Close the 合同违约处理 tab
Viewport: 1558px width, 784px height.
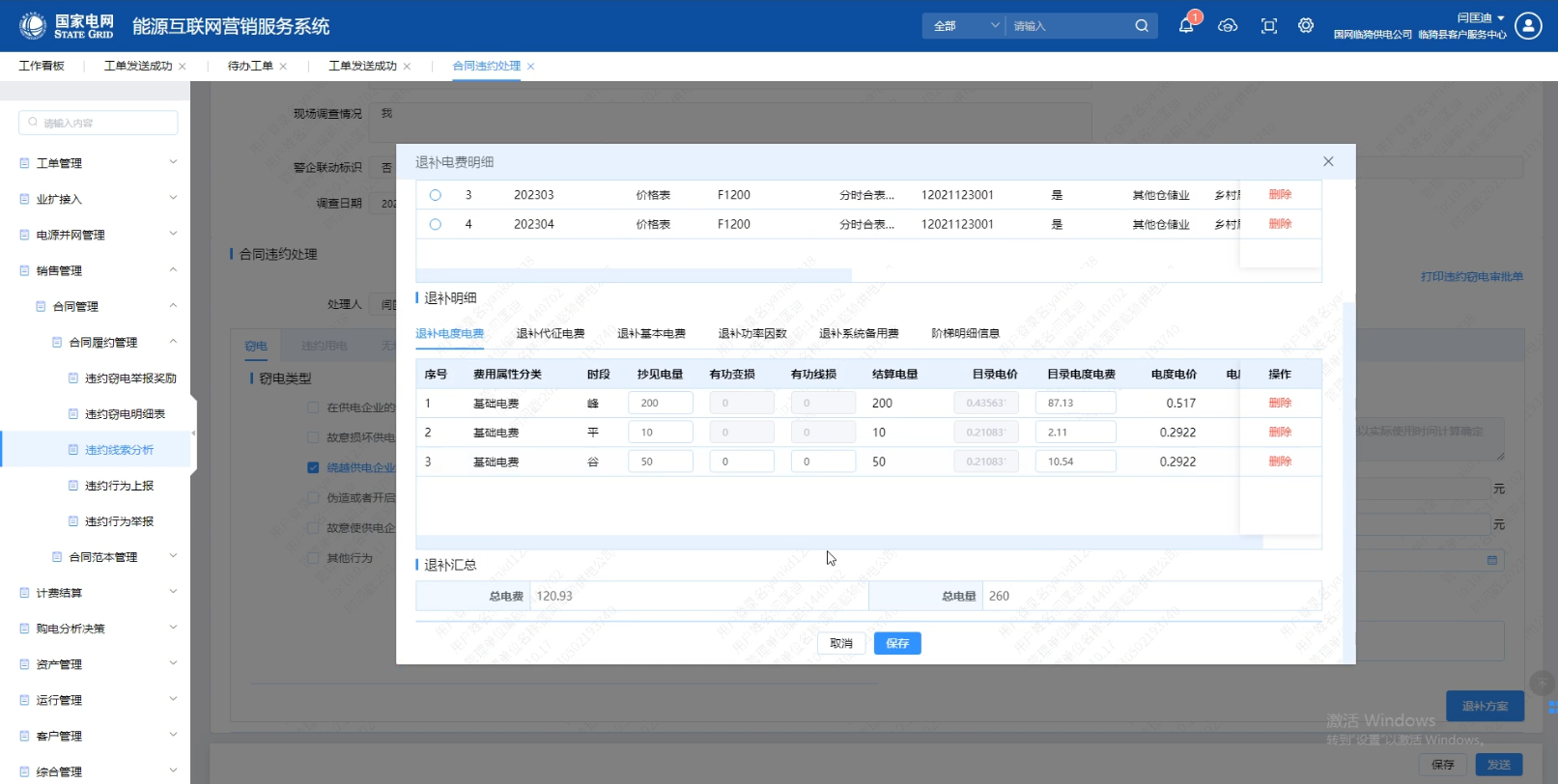click(x=531, y=67)
